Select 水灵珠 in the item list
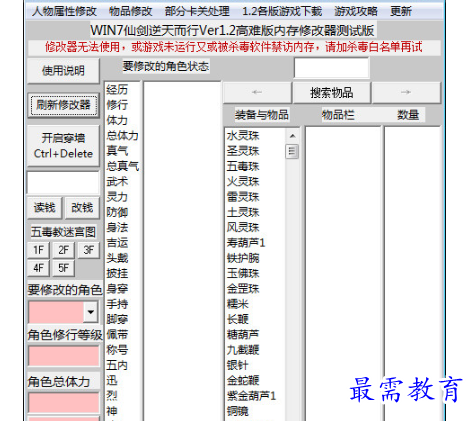 pyautogui.click(x=243, y=136)
